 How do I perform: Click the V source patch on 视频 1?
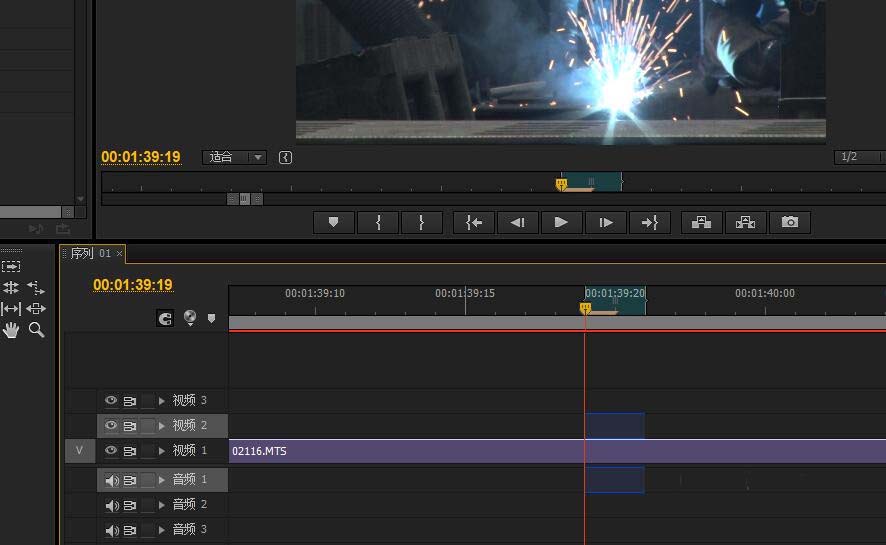80,451
